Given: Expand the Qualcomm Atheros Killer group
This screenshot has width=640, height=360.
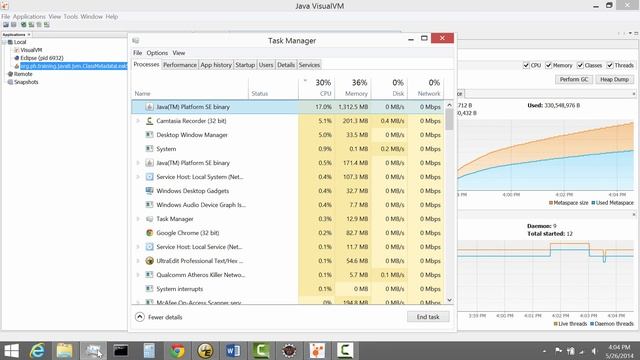Looking at the screenshot, I should (138, 275).
